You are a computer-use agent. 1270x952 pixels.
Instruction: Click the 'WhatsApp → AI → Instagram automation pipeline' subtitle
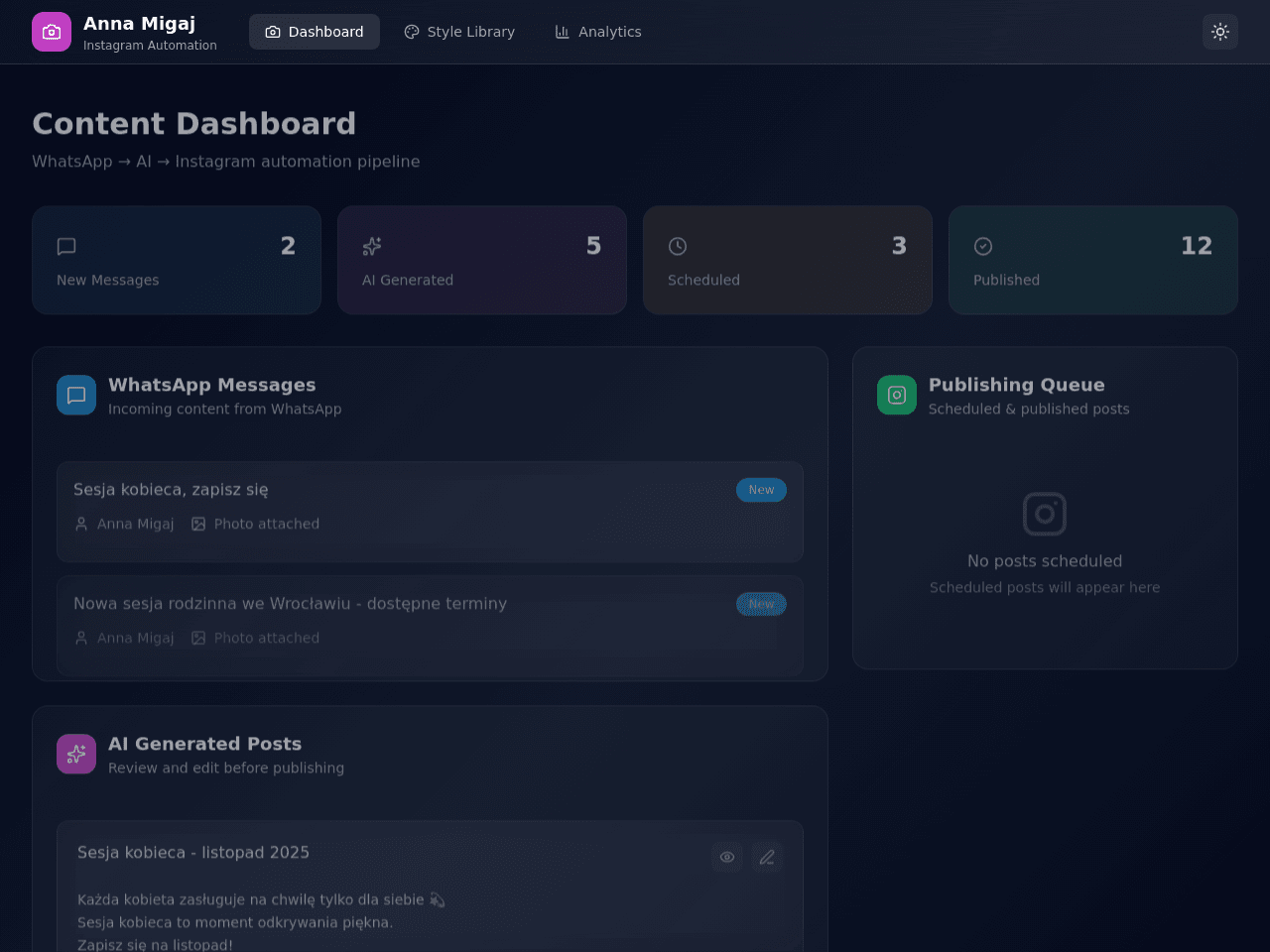226,162
